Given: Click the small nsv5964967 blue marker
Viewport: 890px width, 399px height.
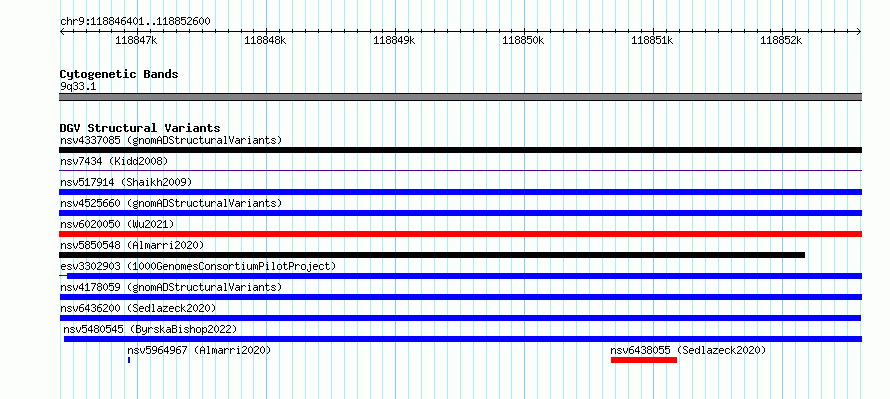Looking at the screenshot, I should [129, 360].
